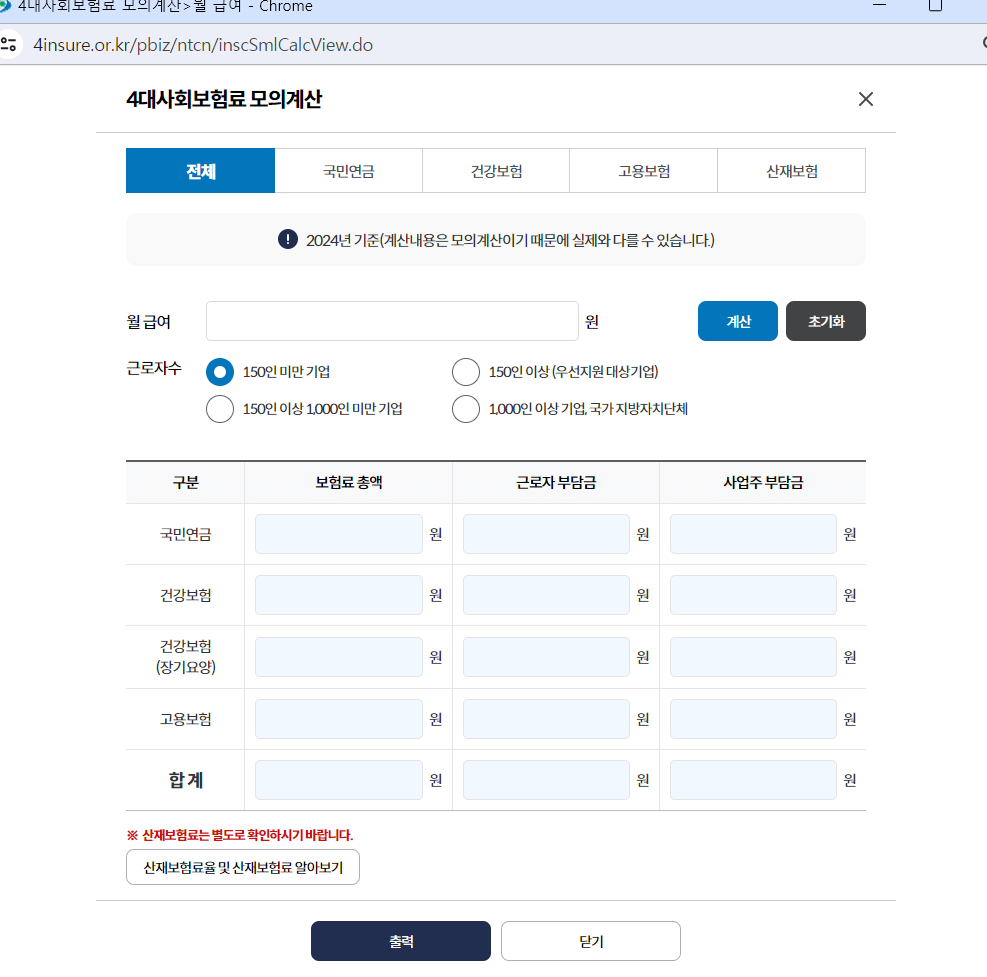Click the exclamation notice icon

(x=287, y=239)
